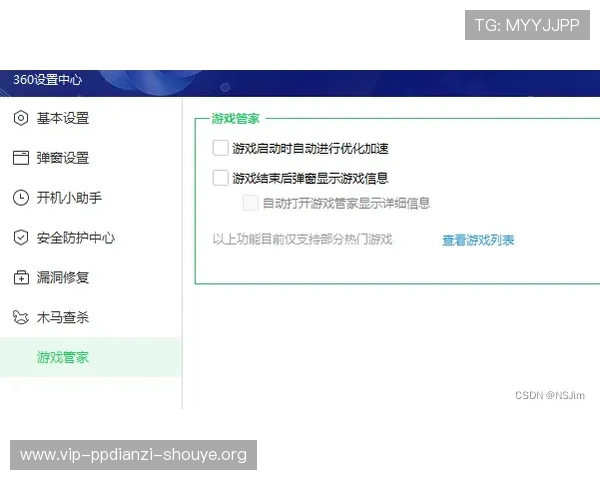Select 游戏管家 in the sidebar
600x480 pixels.
click(x=91, y=357)
